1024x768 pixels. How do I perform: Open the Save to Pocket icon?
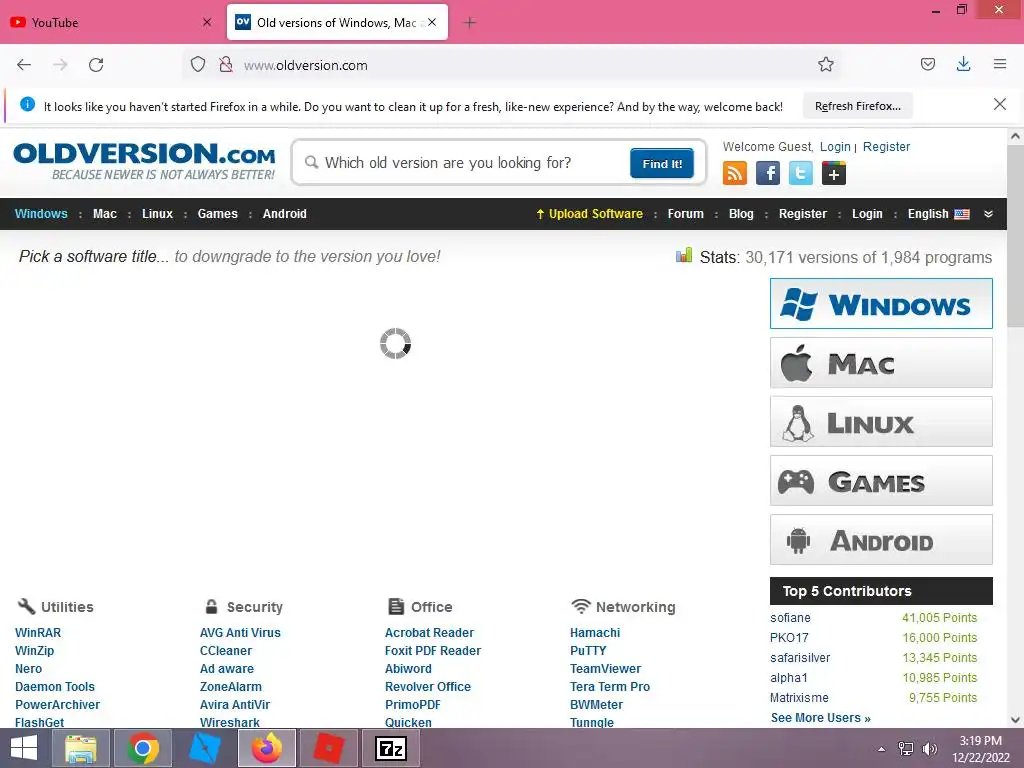(x=927, y=64)
